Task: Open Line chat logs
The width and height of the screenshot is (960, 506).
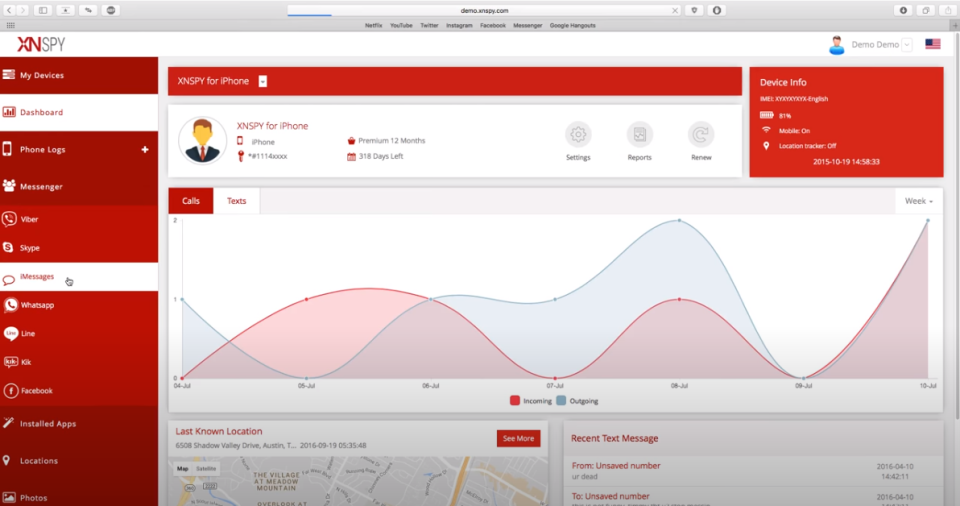Action: 79,334
